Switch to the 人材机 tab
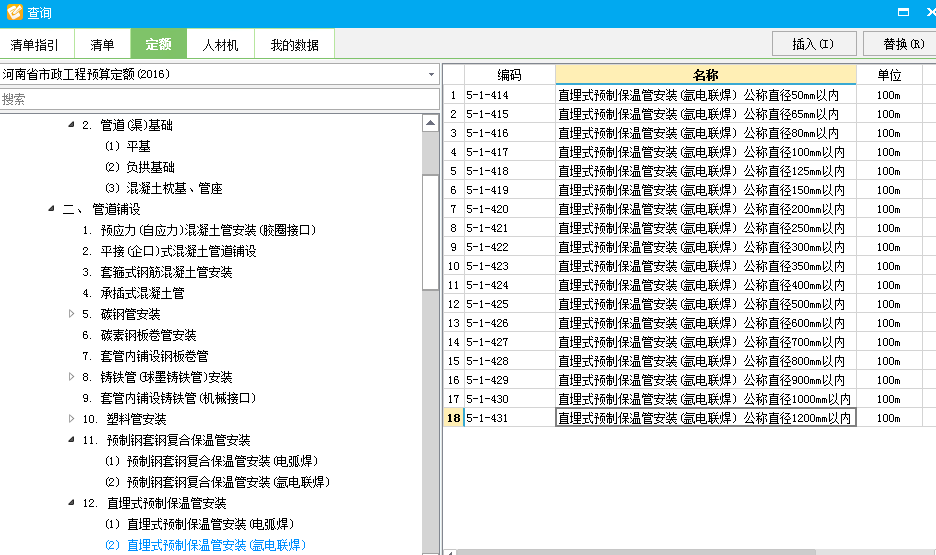 coord(220,45)
